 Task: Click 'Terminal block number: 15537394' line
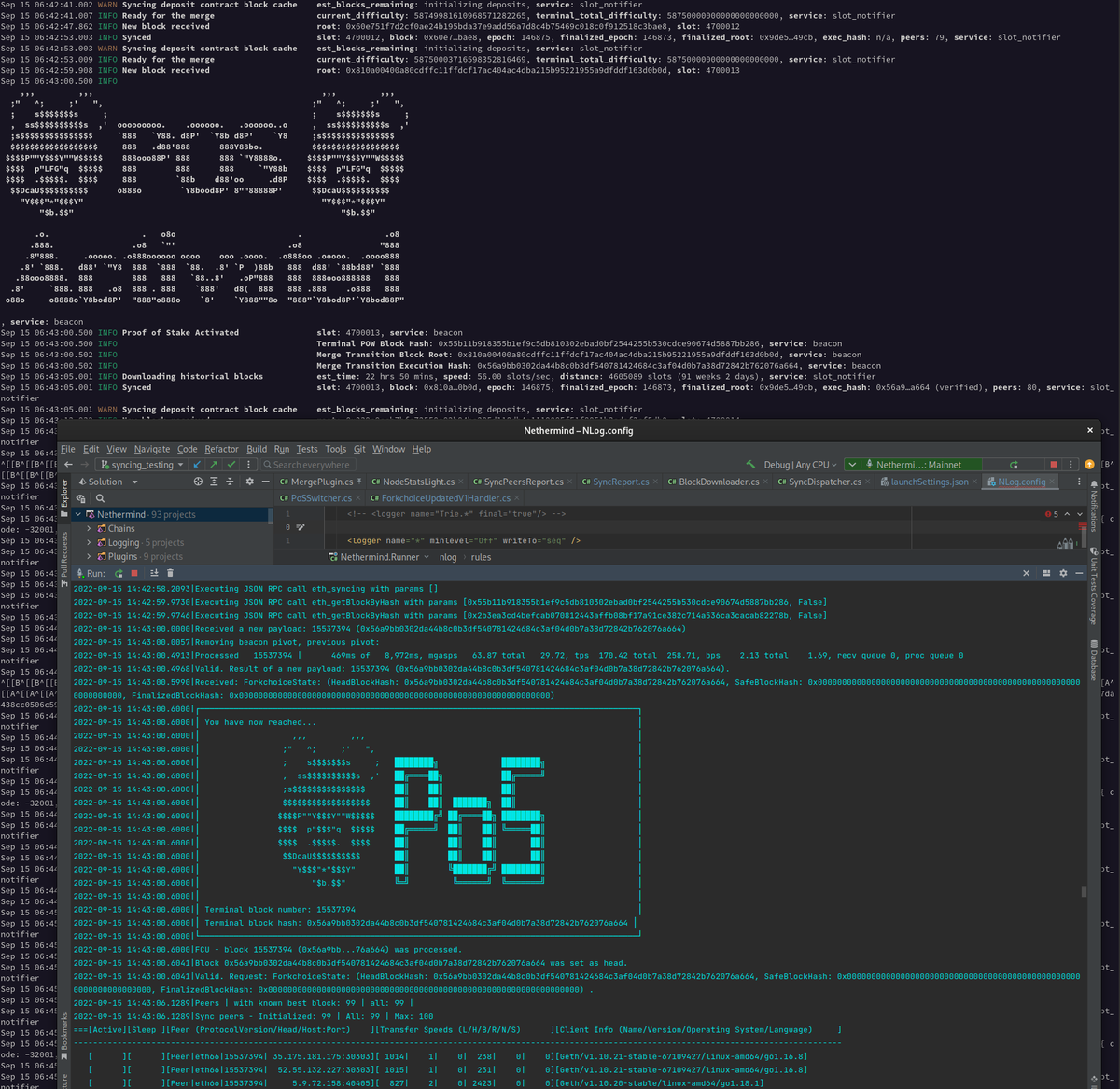tap(280, 909)
